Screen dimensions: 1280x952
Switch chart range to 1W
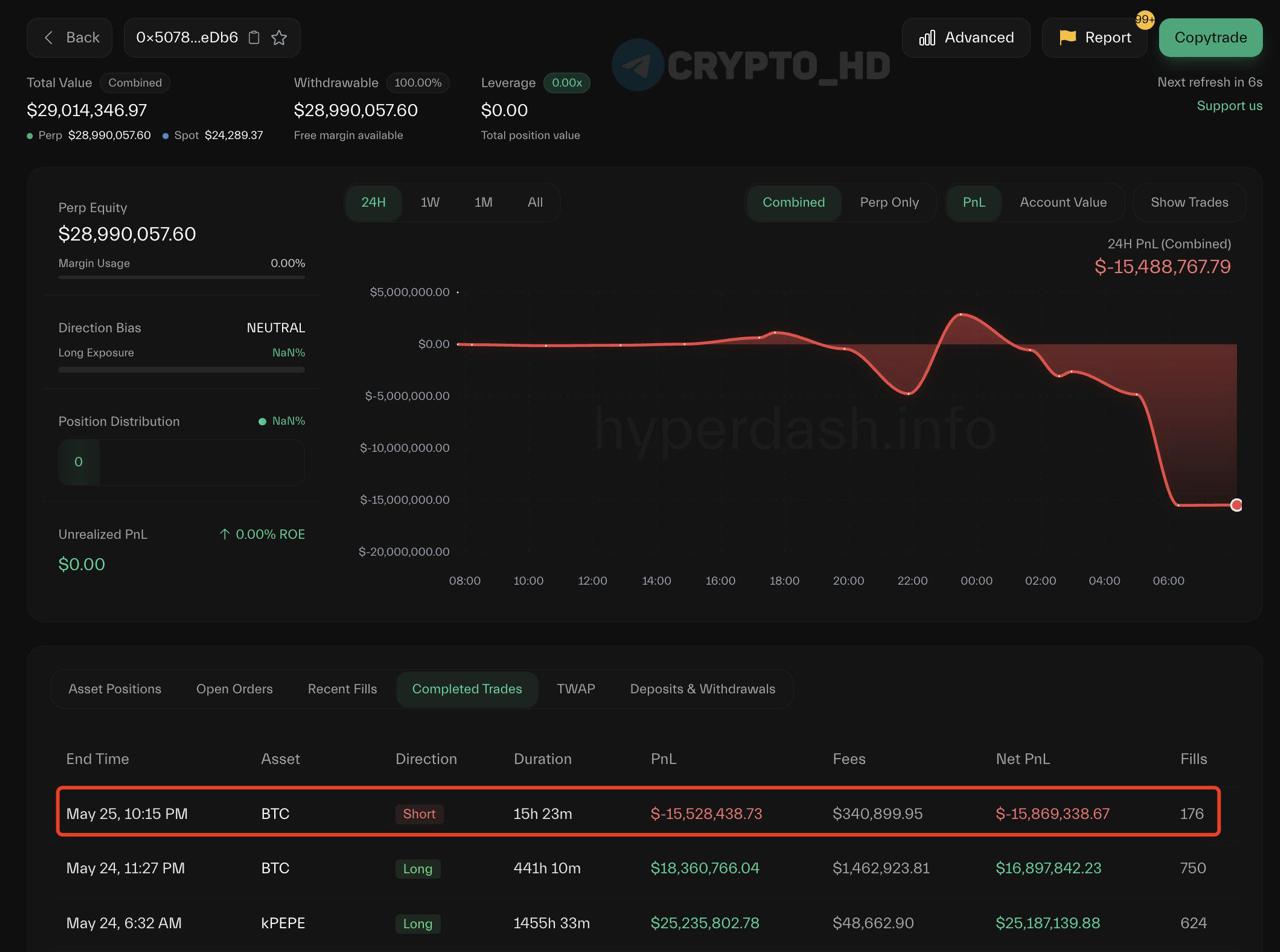click(430, 202)
